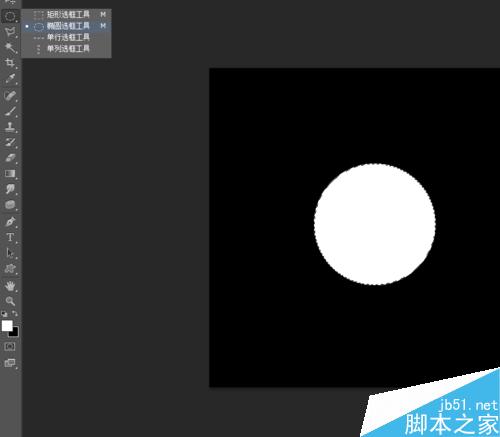This screenshot has width=500, height=437.
Task: Choose 矩形选框工具 from the flyout
Action: 67,14
